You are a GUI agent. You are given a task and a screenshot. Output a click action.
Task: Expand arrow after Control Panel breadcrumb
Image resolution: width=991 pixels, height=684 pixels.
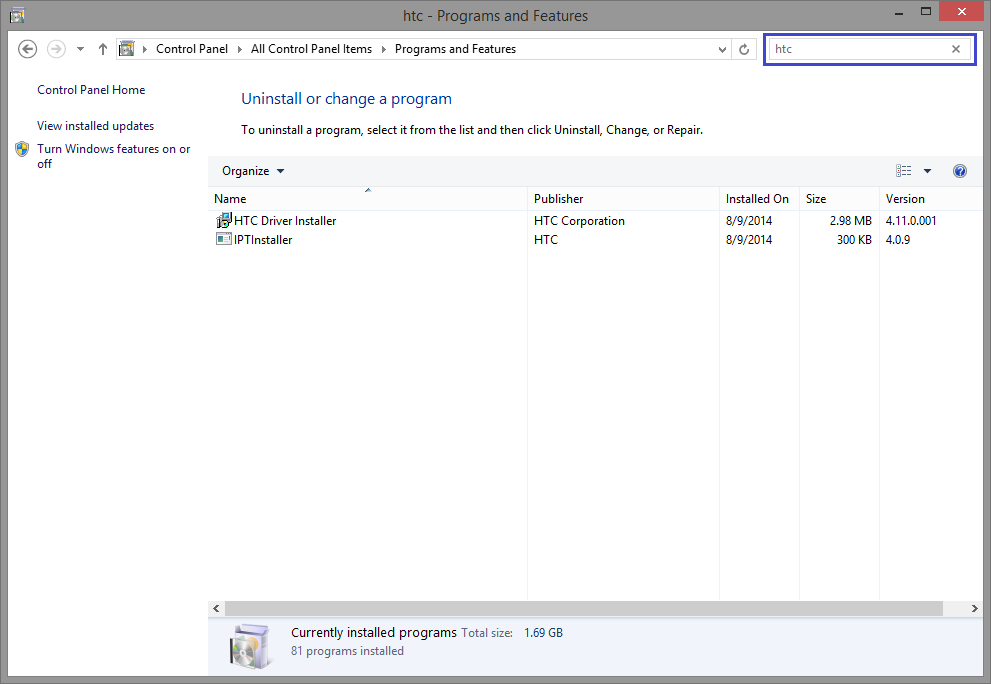(240, 49)
